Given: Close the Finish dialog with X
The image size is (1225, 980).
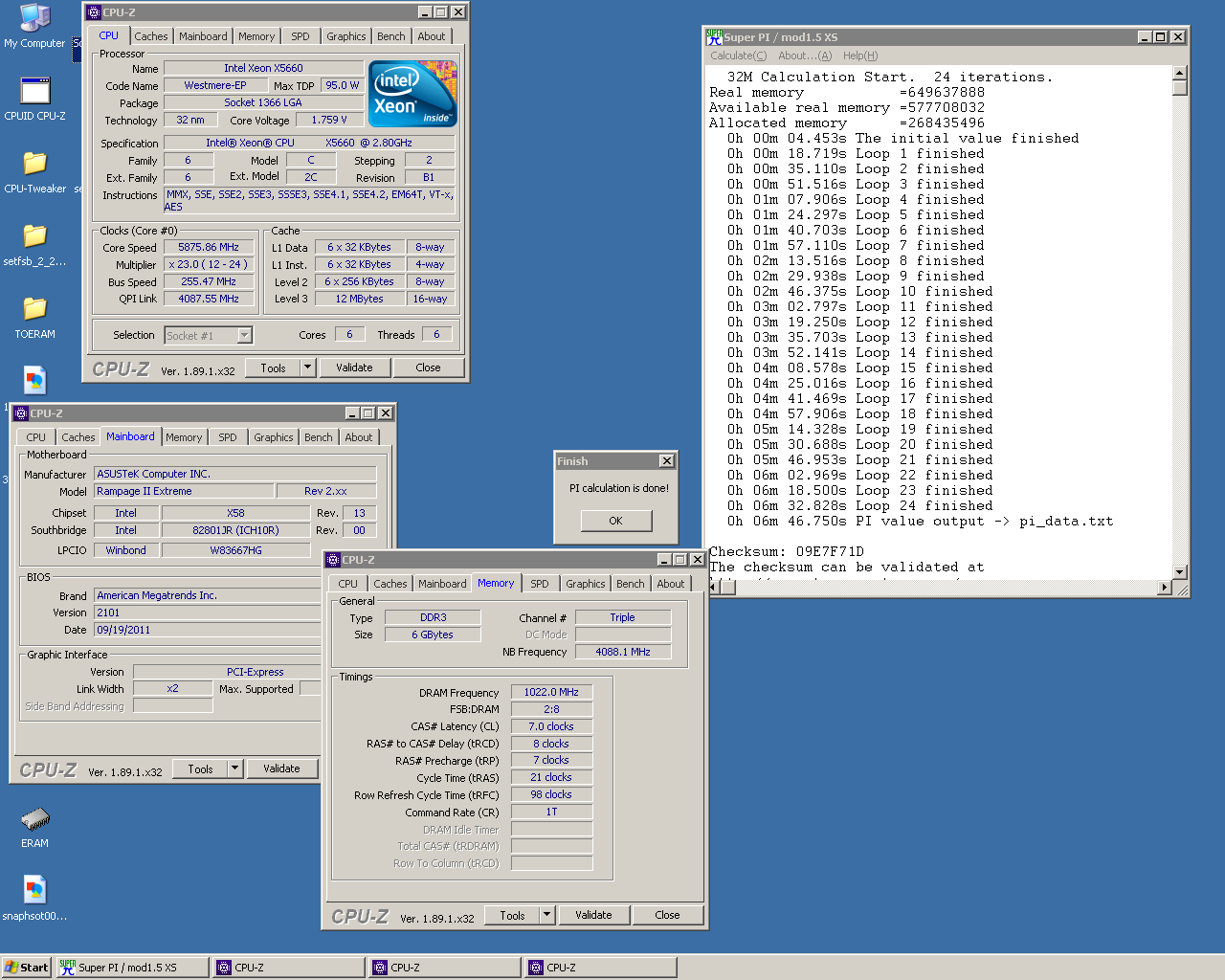Looking at the screenshot, I should point(667,461).
